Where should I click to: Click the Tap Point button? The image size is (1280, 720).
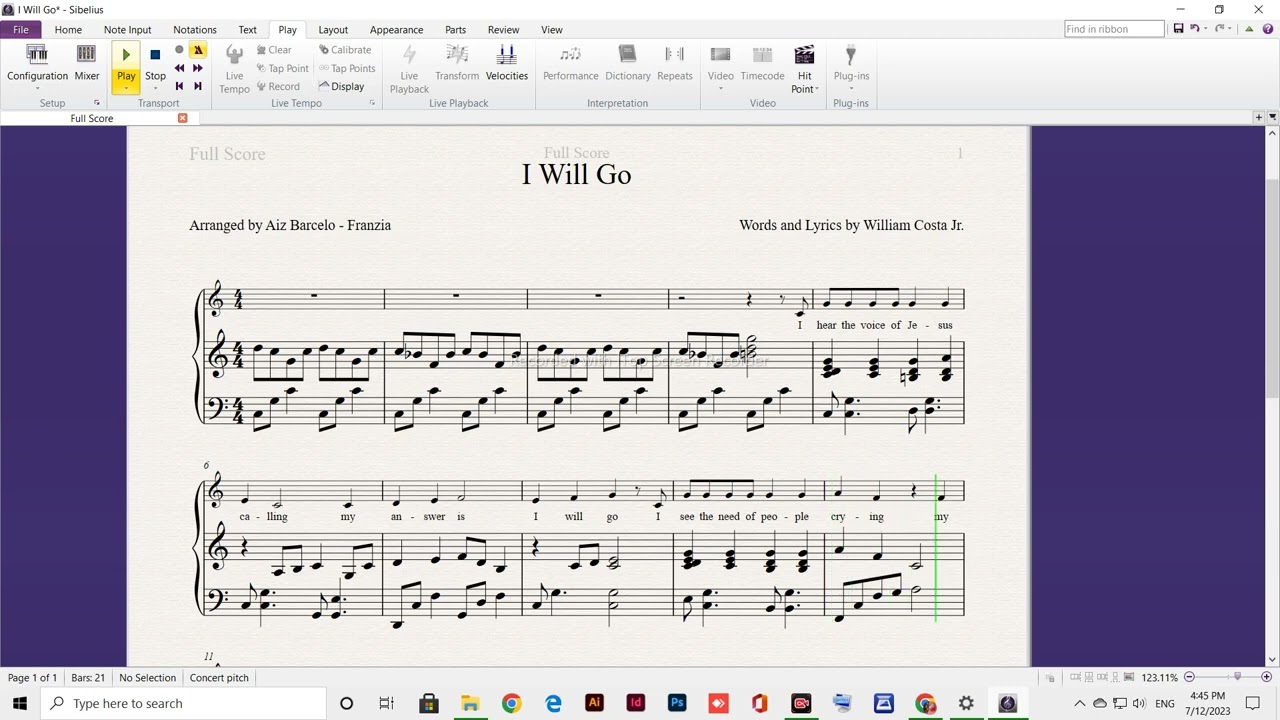coord(283,68)
